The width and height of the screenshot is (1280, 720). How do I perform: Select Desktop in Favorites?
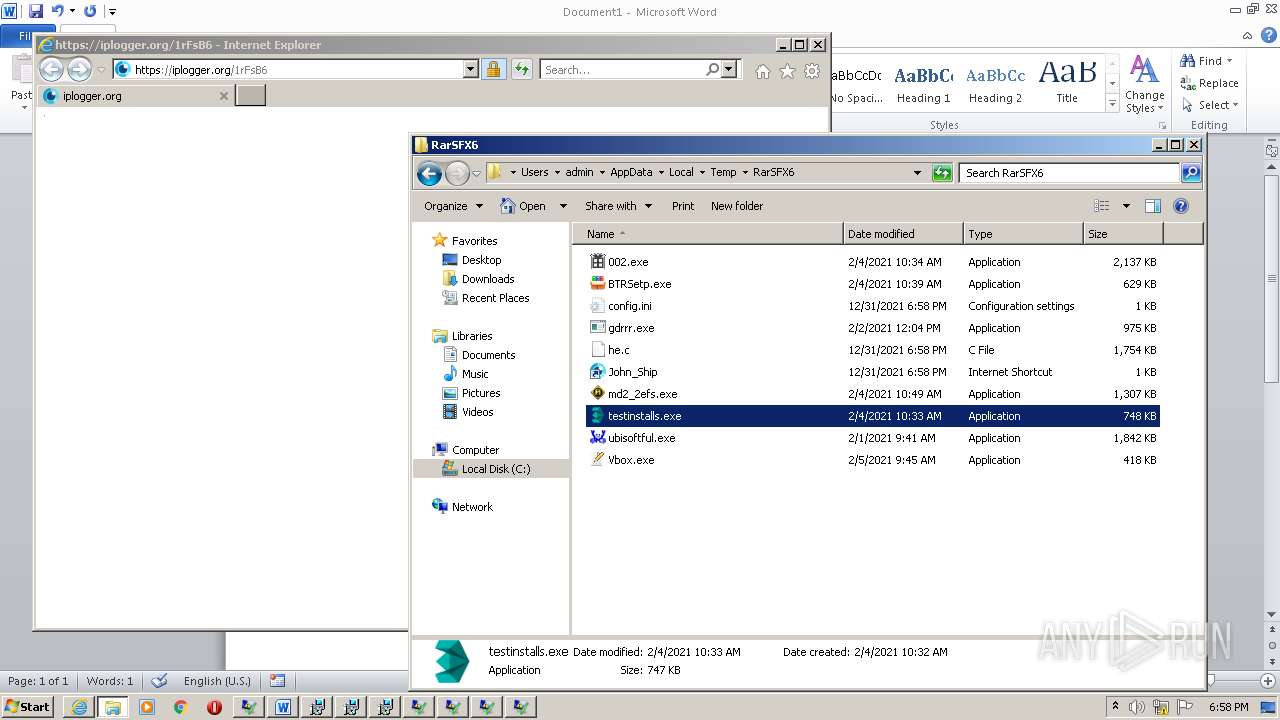481,260
